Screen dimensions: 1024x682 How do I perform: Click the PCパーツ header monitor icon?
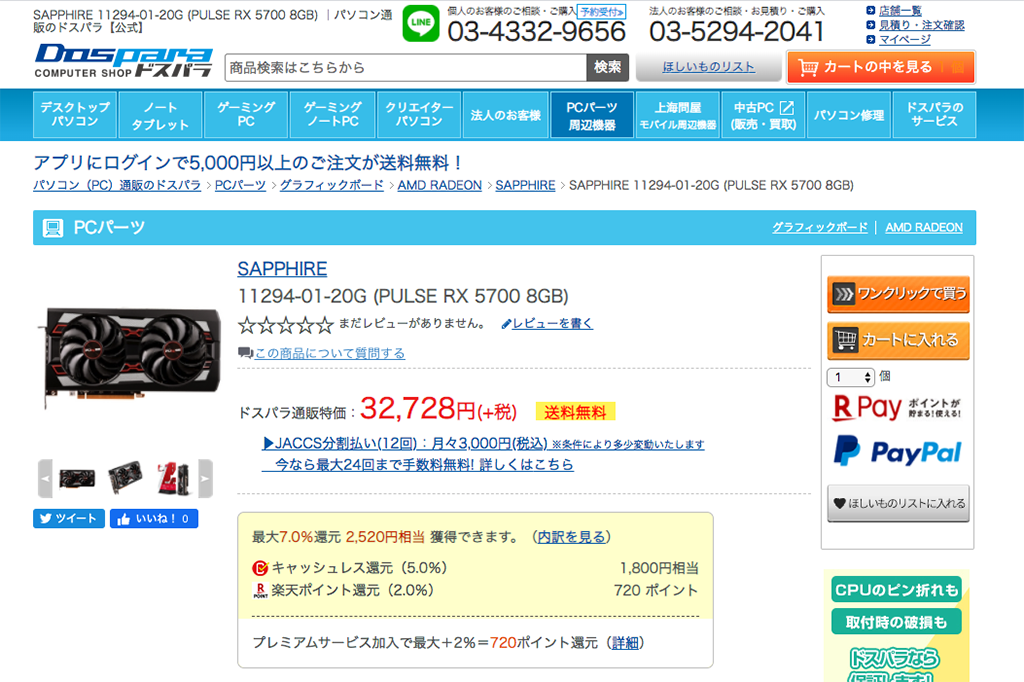tap(53, 228)
